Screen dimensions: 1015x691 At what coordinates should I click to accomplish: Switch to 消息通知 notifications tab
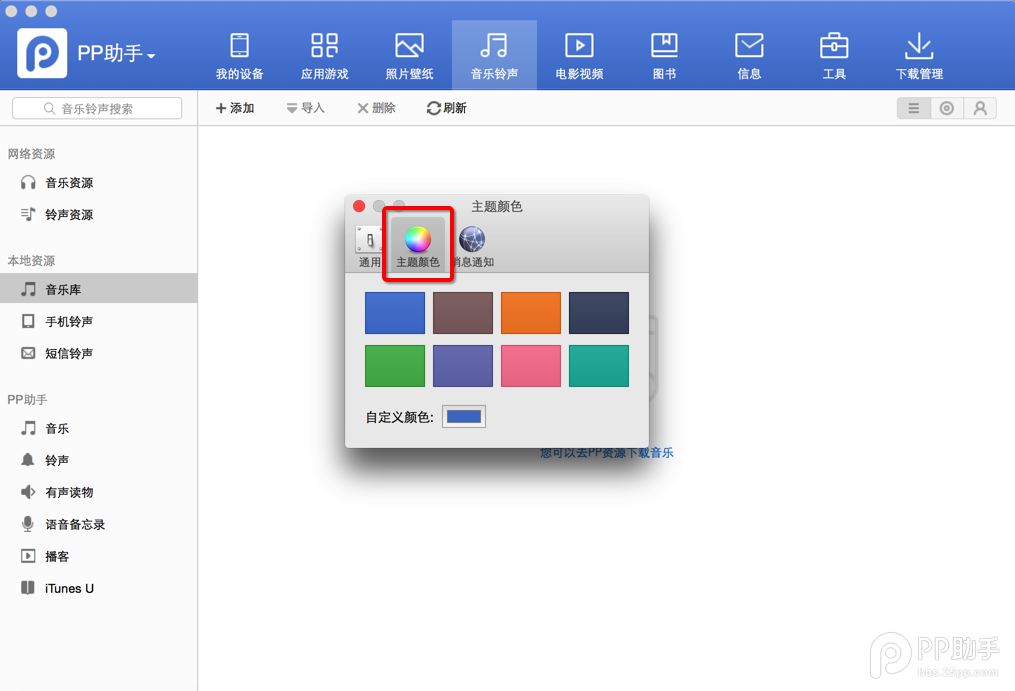pyautogui.click(x=473, y=246)
